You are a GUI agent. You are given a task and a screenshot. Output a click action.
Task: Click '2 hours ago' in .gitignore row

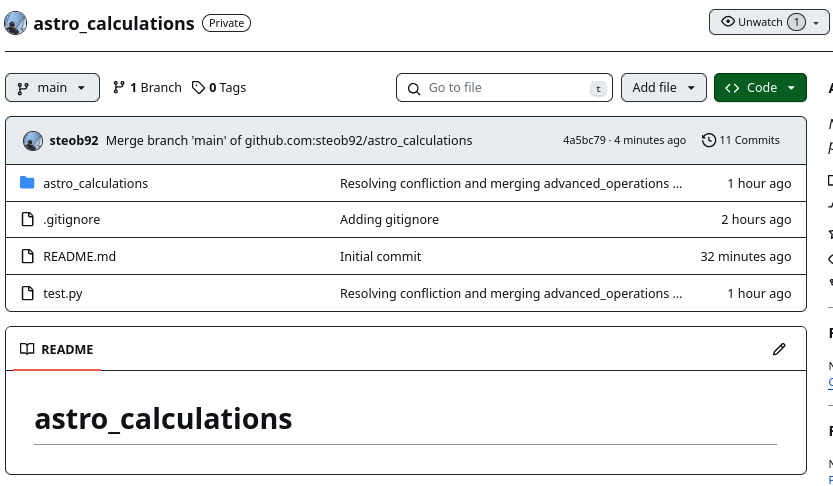click(756, 219)
